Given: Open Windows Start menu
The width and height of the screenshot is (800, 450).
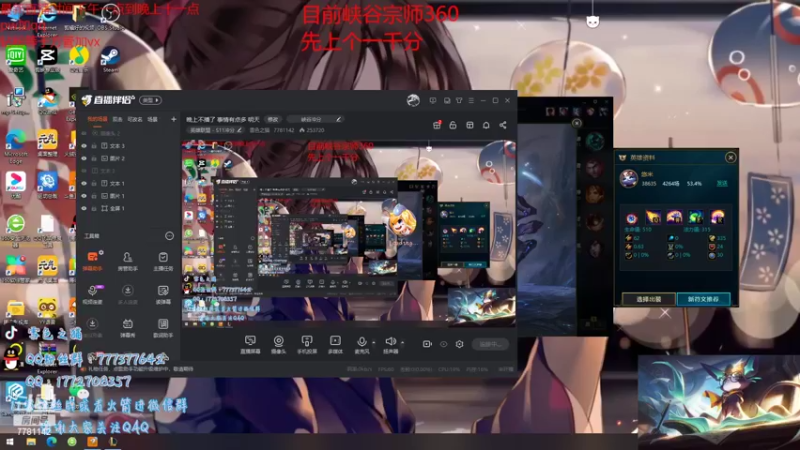Looking at the screenshot, I should click(10, 442).
